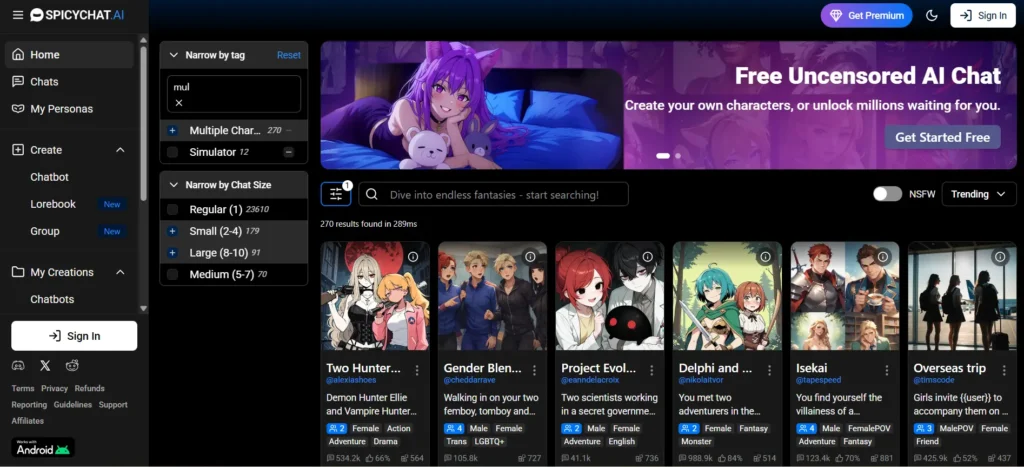Toggle the Small (2-4) chat size

click(172, 231)
